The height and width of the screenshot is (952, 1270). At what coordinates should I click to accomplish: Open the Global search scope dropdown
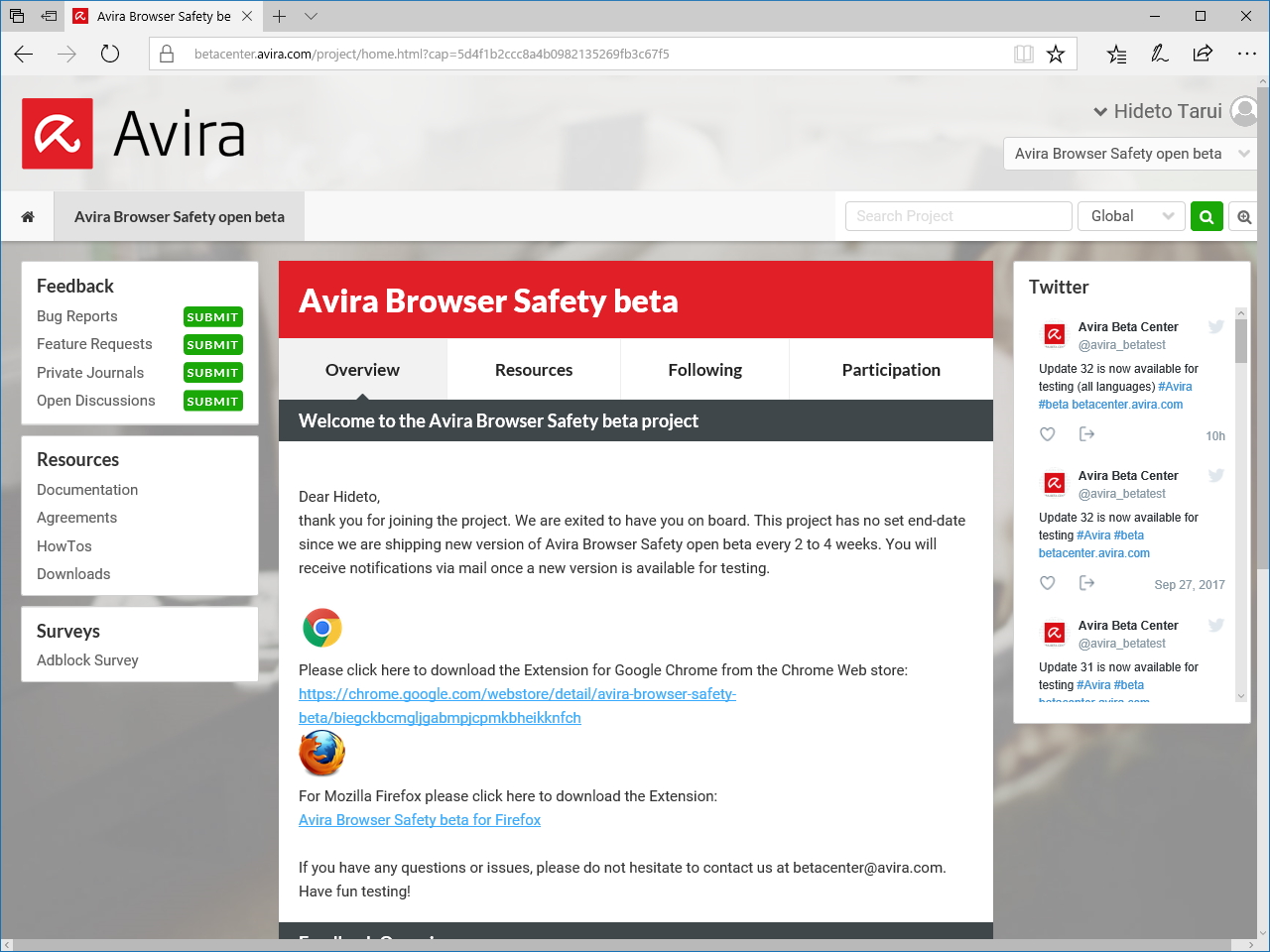coord(1131,216)
